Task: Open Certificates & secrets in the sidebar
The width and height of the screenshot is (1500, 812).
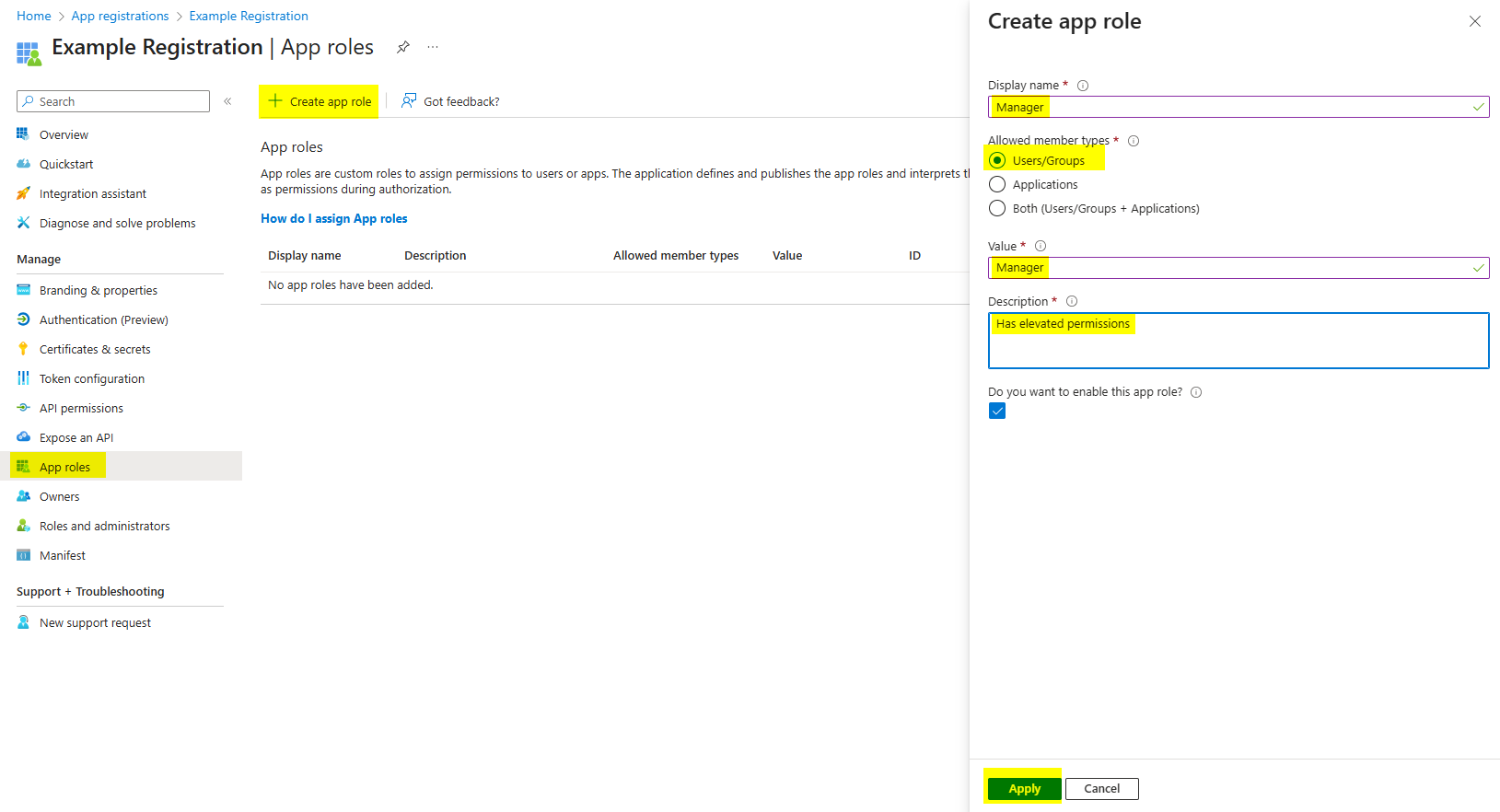Action: tap(95, 349)
